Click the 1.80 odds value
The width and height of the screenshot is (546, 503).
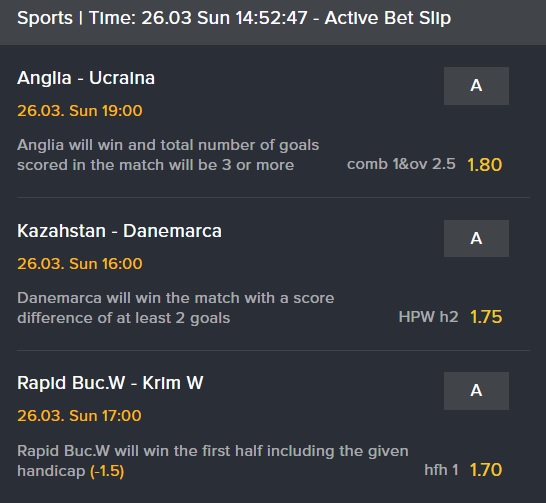point(484,165)
